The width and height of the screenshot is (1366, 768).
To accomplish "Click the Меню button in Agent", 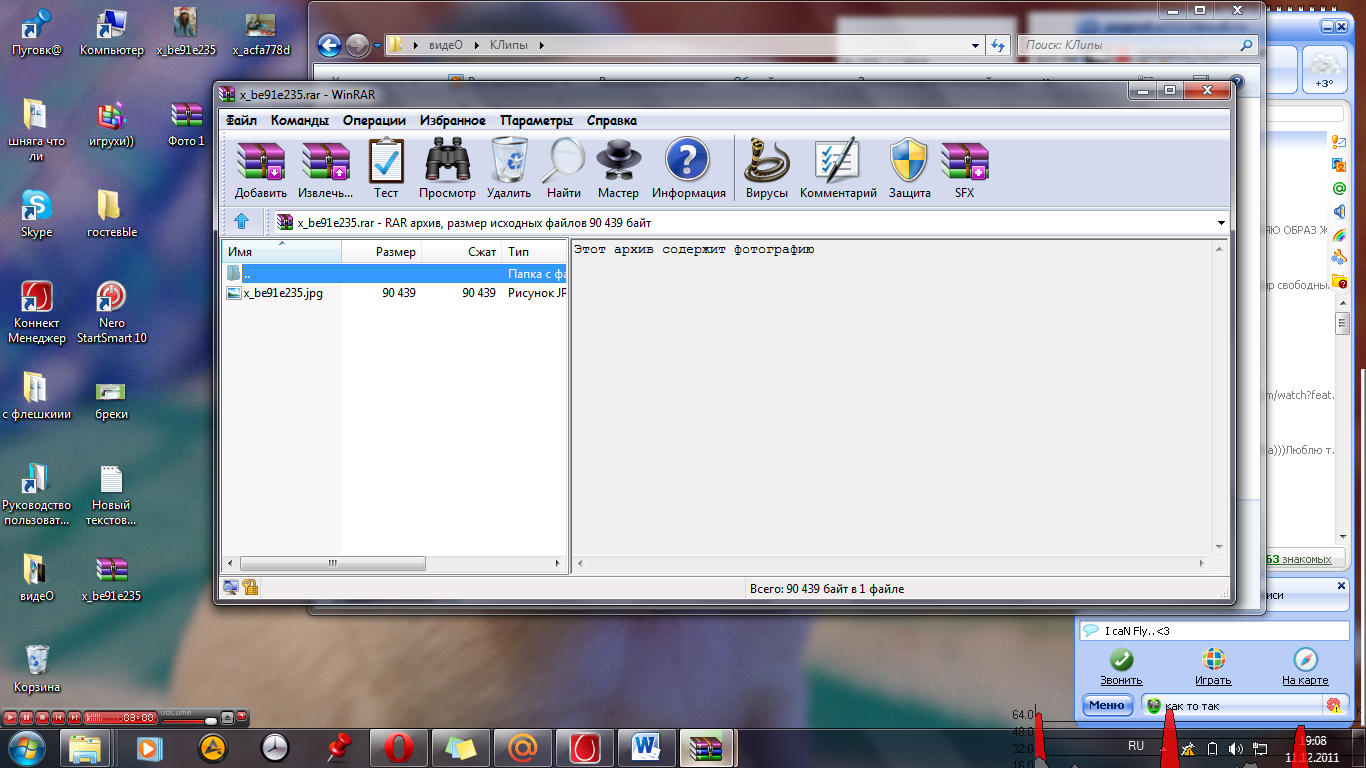I will [1108, 705].
